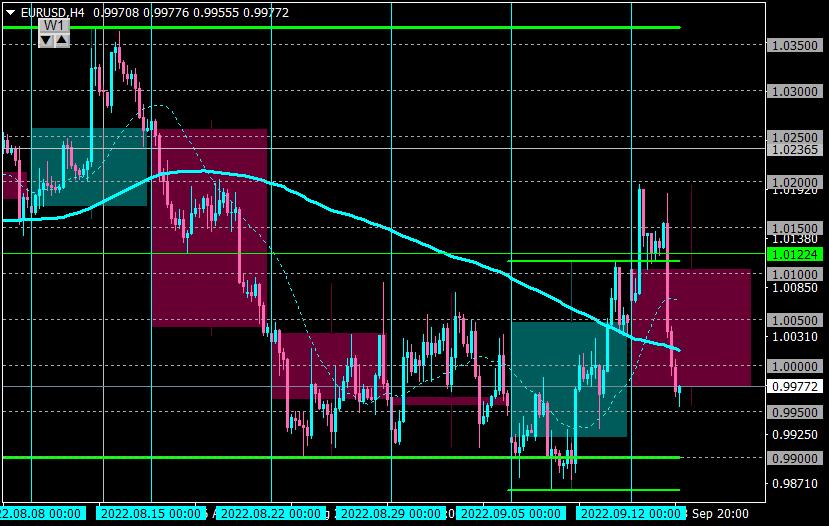Screen dimensions: 829x526
Task: Click the 2022.08.29 00:00 date marker
Action: pyautogui.click(x=391, y=513)
